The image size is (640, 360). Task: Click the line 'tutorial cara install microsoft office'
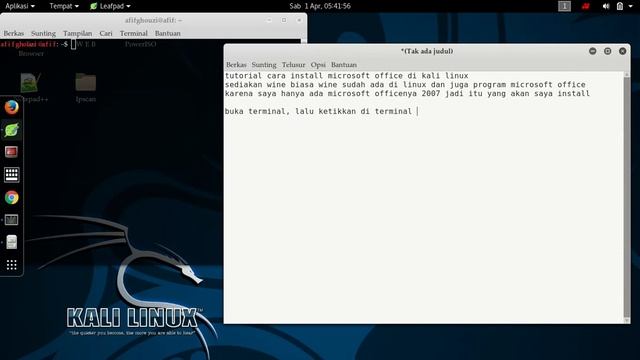[x=346, y=76]
